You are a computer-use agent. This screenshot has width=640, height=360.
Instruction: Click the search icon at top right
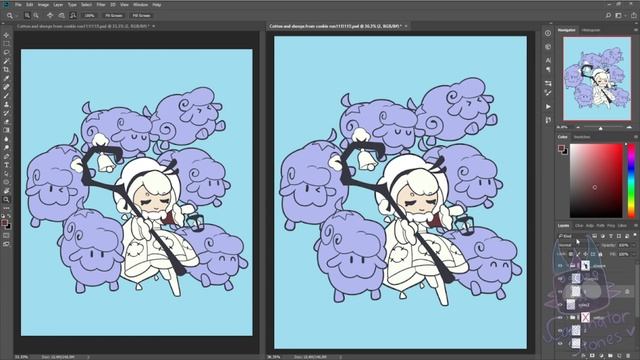(608, 16)
